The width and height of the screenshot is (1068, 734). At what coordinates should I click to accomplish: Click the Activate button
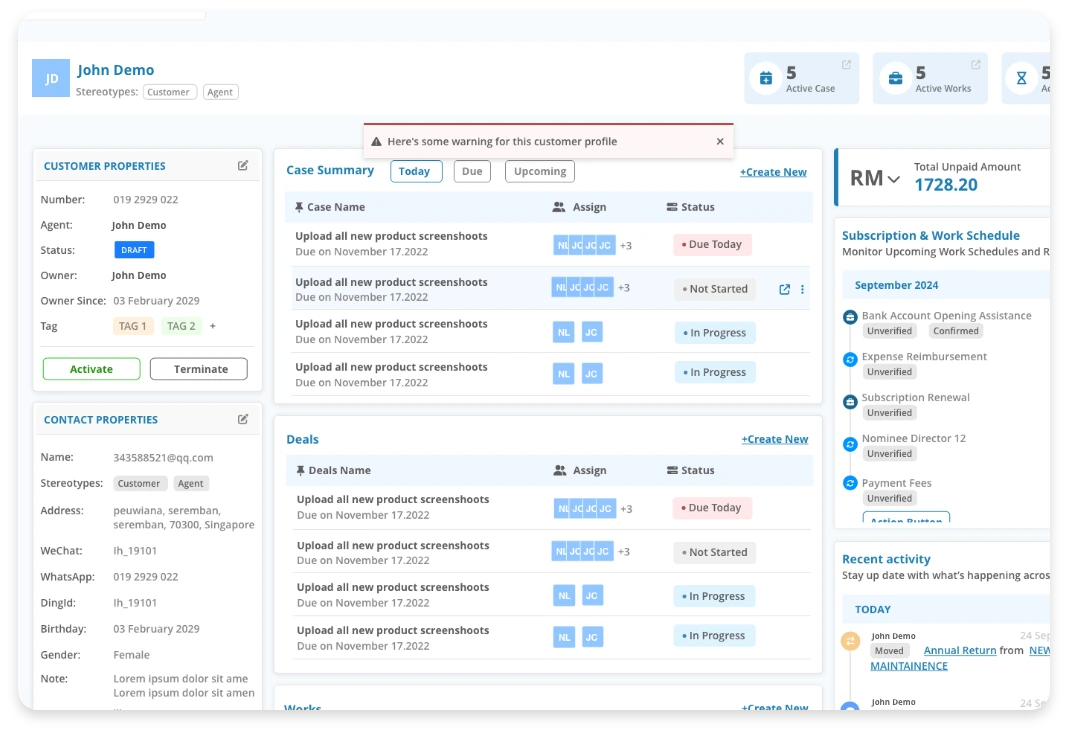pyautogui.click(x=91, y=368)
